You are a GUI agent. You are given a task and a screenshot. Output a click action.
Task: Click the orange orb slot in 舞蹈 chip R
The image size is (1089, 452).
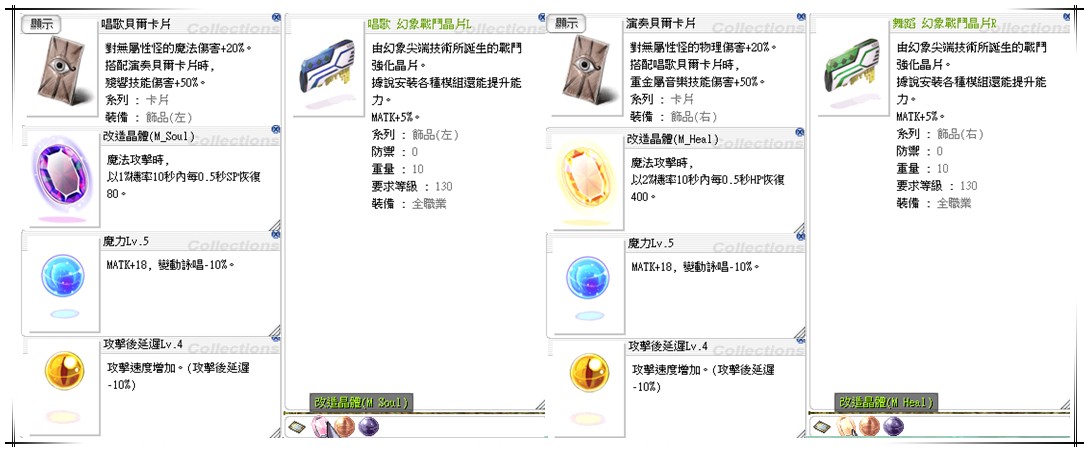click(x=869, y=426)
